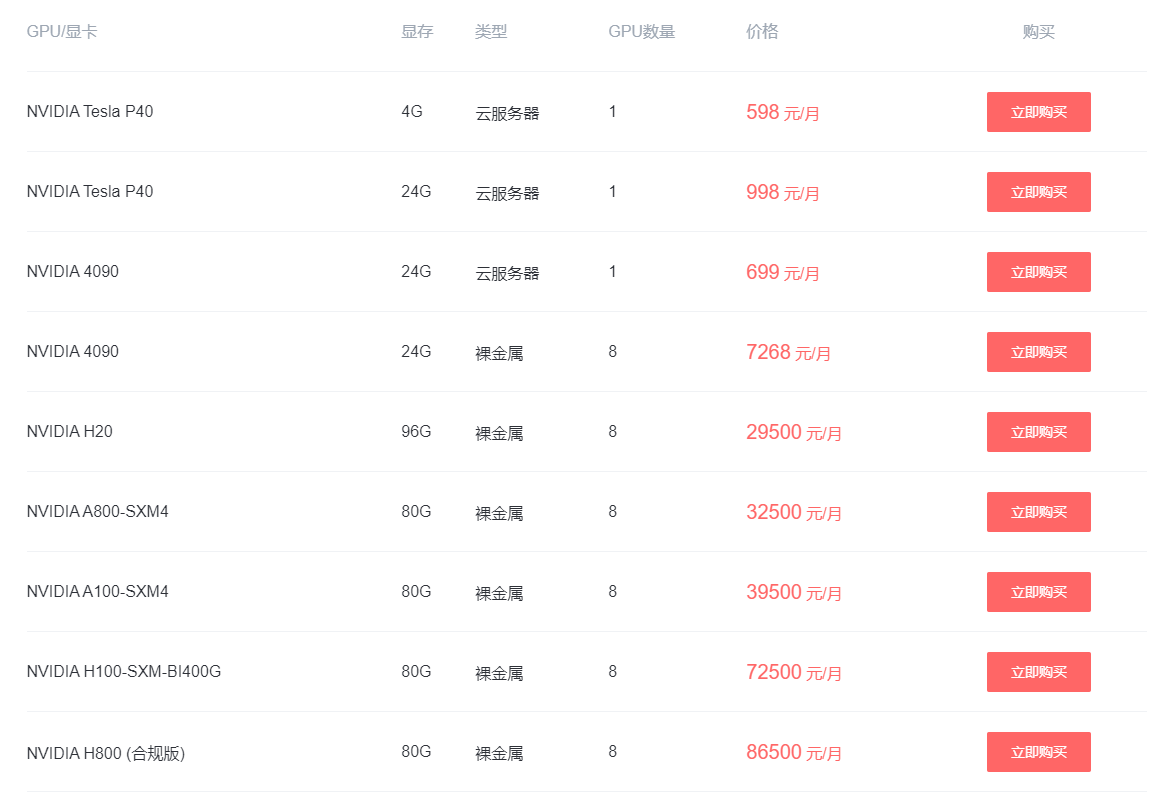The image size is (1160, 793).
Task: Click the 86500 元/月 price text
Action: pos(794,752)
